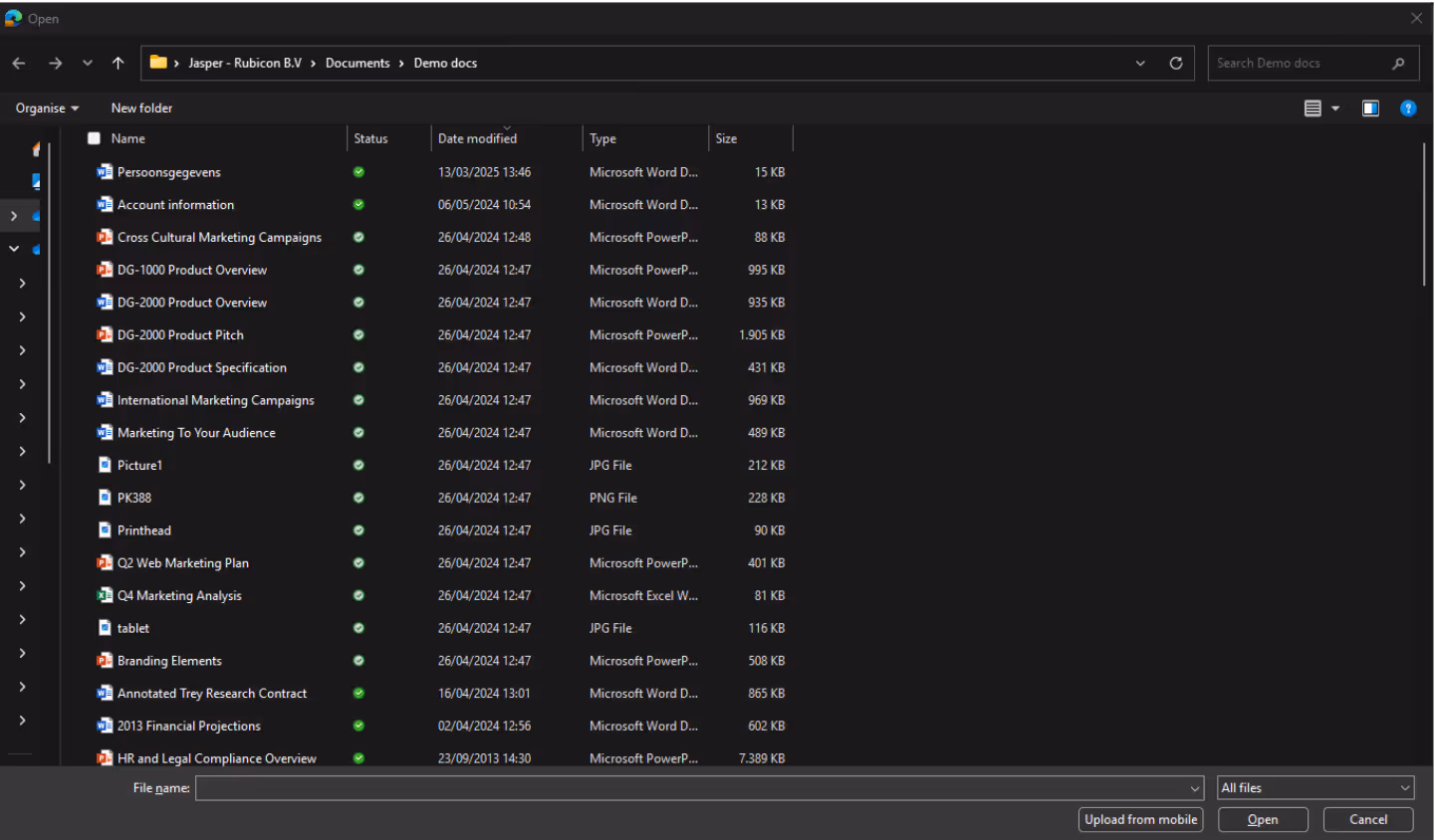Go forward using the forward arrow

point(56,63)
